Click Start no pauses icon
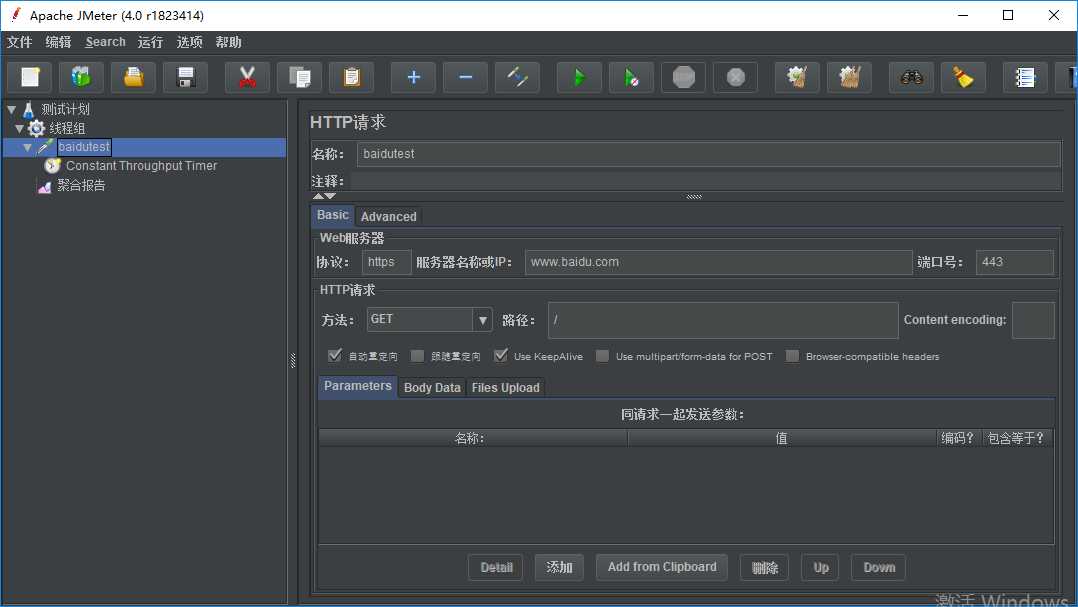 [631, 77]
